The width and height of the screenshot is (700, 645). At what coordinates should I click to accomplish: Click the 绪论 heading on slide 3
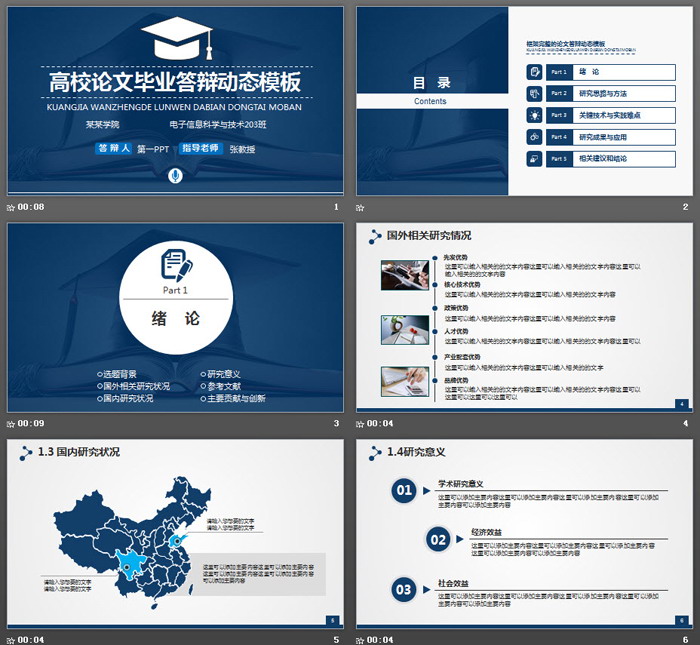coord(175,319)
